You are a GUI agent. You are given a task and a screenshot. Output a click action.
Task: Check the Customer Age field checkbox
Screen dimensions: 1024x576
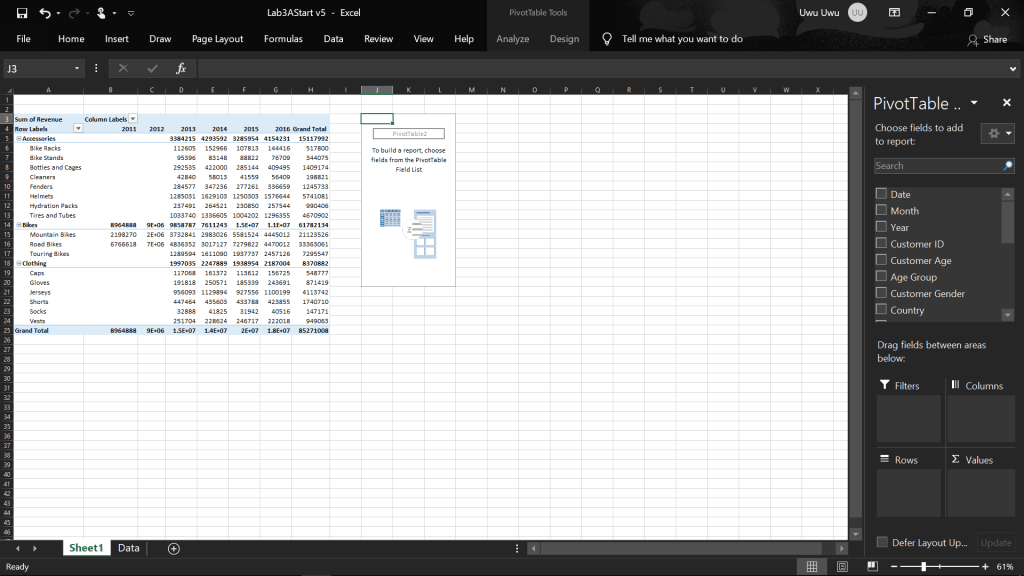coord(881,260)
